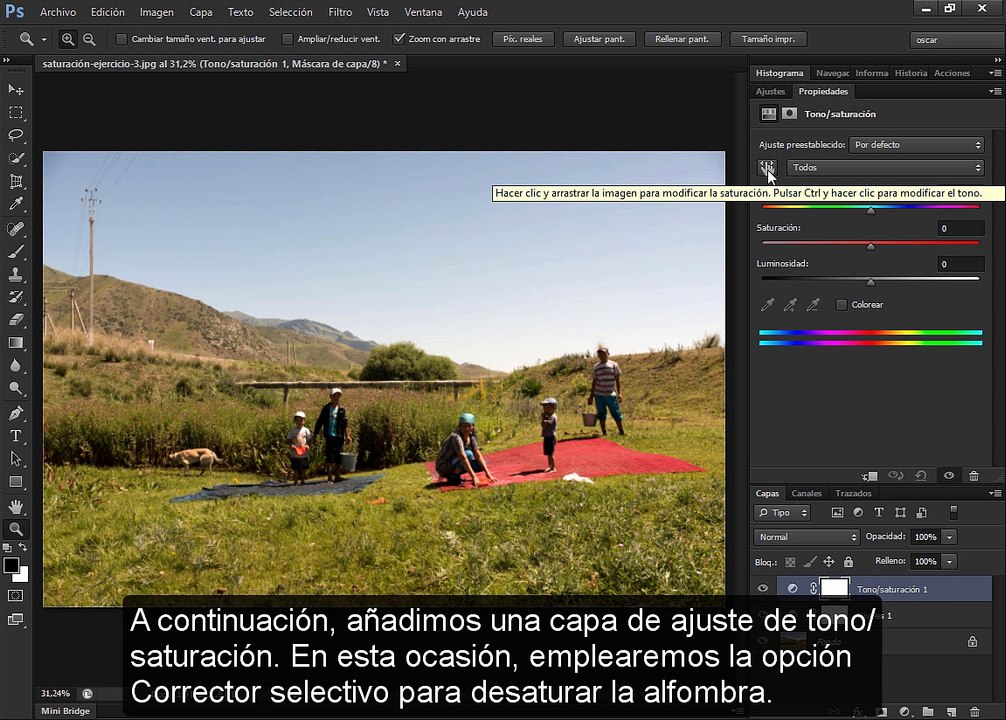Select the Dodge tool
The height and width of the screenshot is (720, 1006).
[x=16, y=388]
